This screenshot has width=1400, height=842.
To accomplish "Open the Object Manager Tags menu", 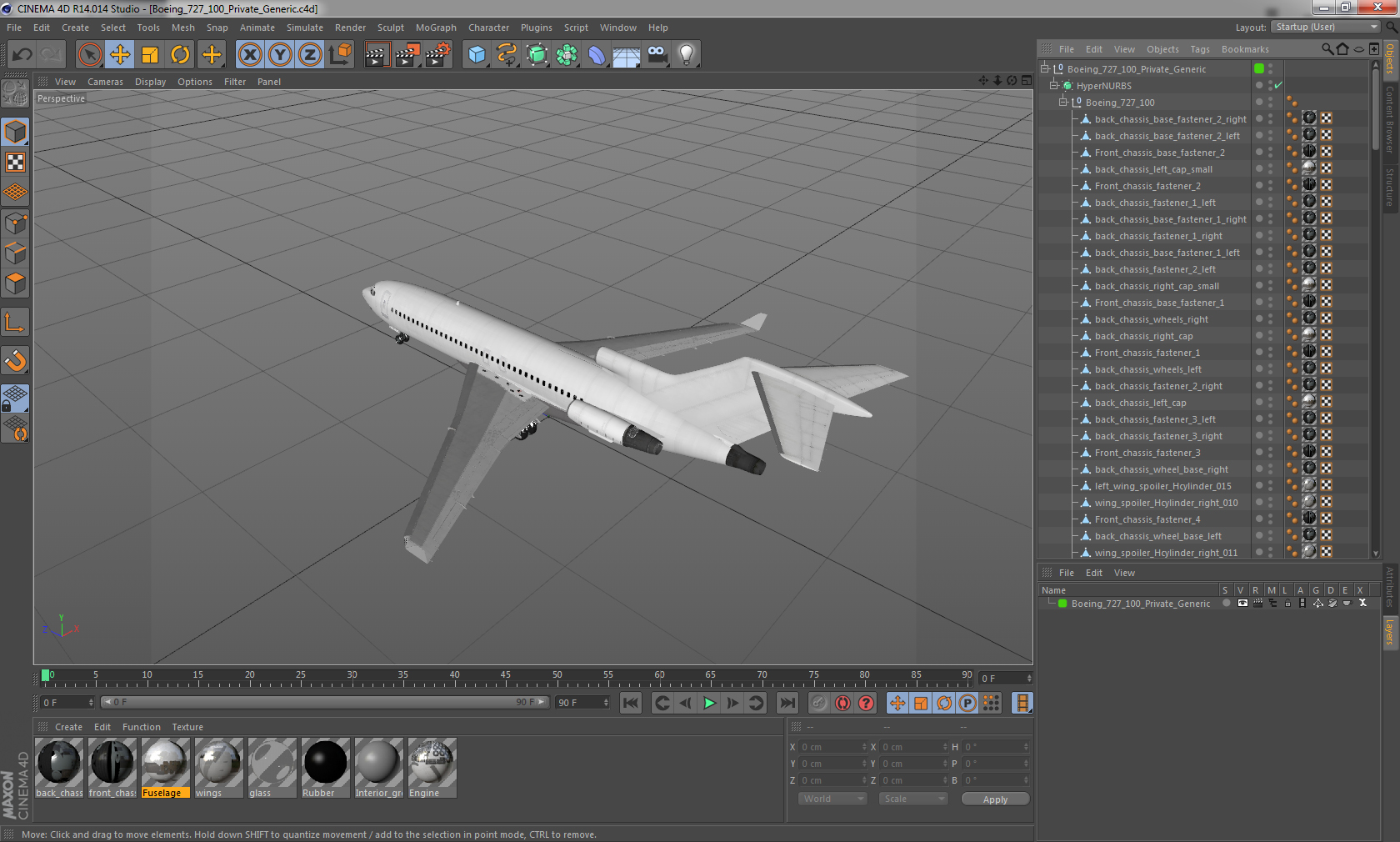I will click(x=1200, y=49).
